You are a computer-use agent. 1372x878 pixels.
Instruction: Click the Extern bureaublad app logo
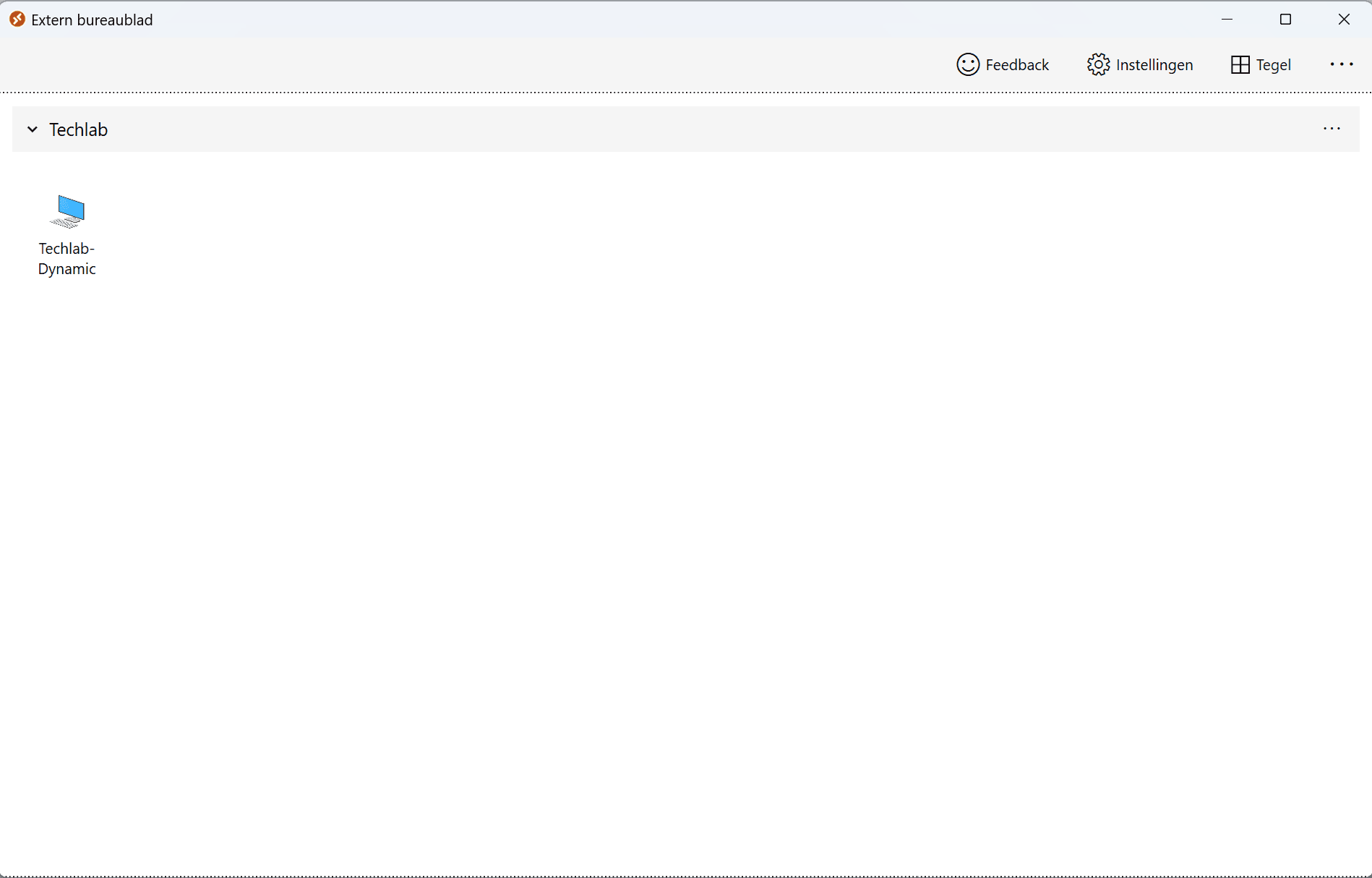click(x=17, y=20)
